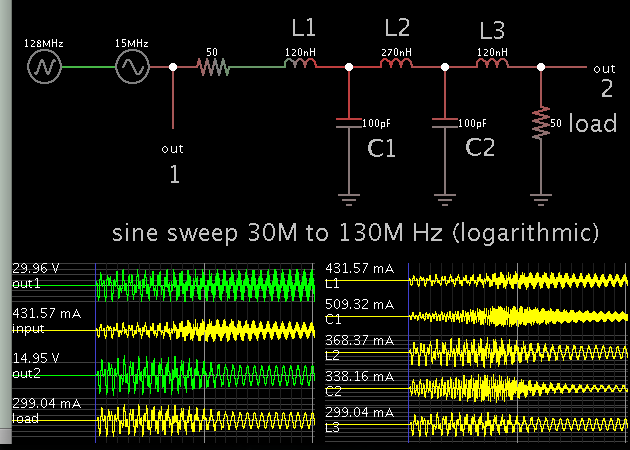This screenshot has width=630, height=450.
Task: Click the 'out 2' output label
Action: 605,82
